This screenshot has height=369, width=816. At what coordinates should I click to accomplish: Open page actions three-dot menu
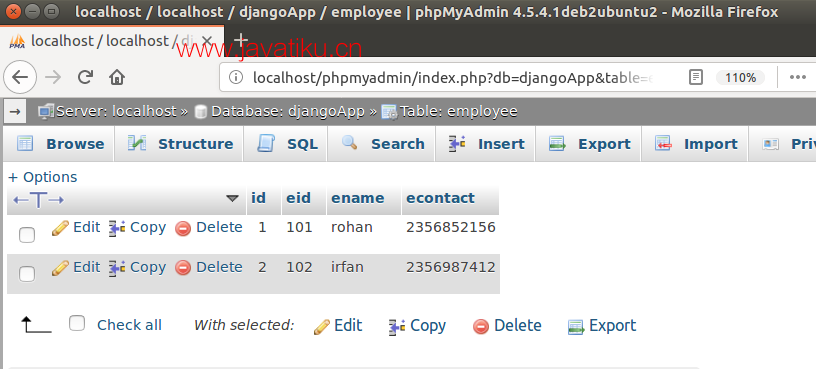797,78
